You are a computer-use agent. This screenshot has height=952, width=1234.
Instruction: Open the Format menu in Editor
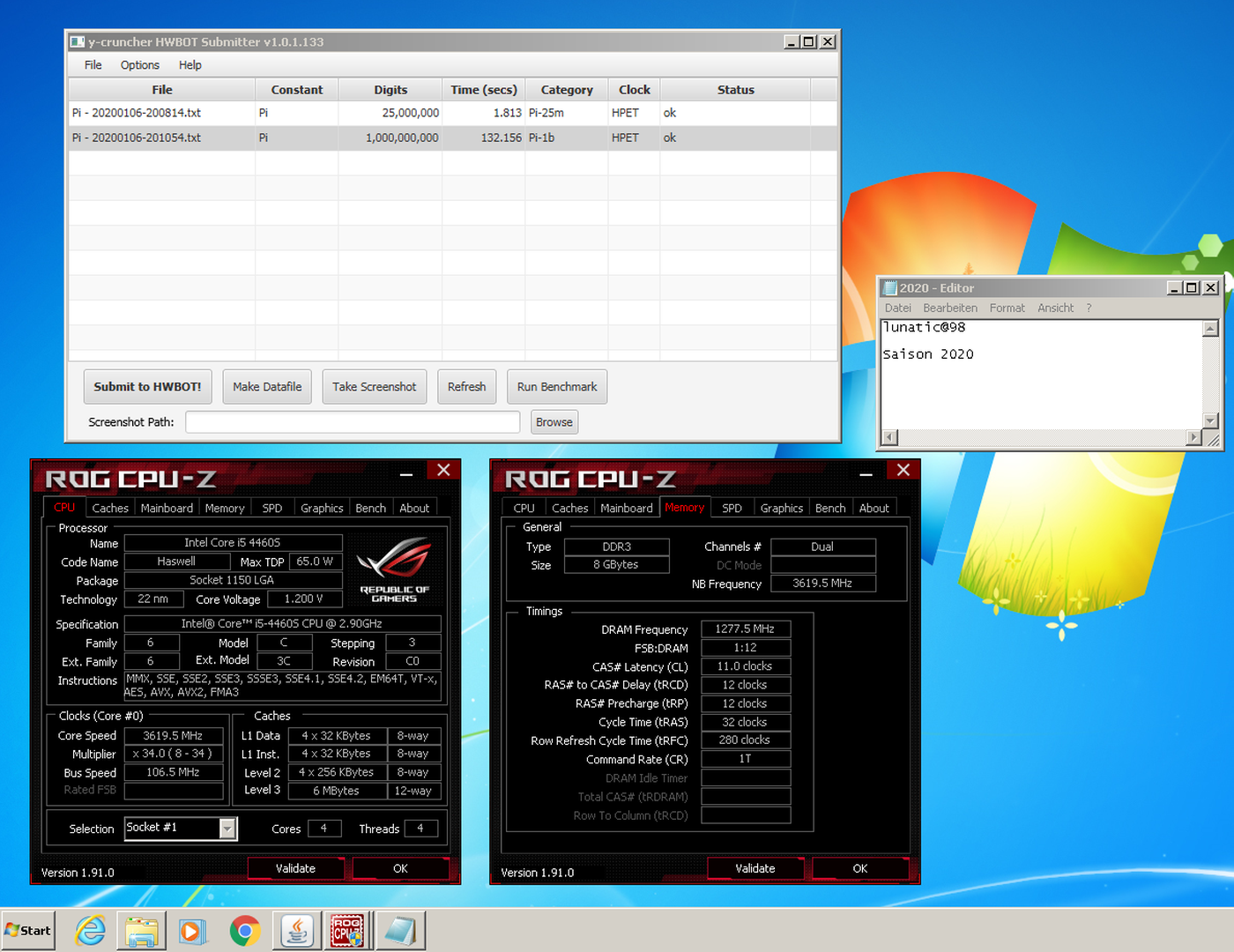click(x=1007, y=309)
